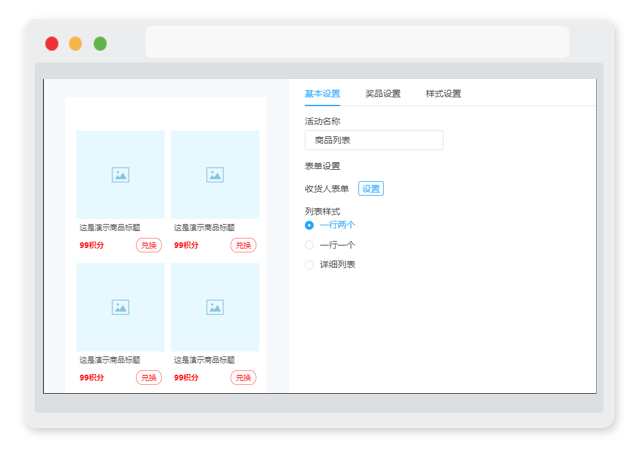Click the bottom-right product image placeholder
This screenshot has height=451, width=640.
215,307
